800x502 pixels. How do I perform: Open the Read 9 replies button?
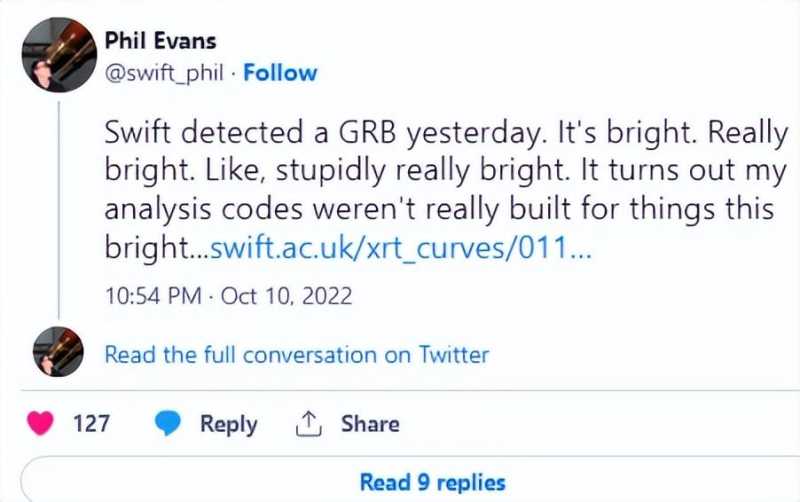click(432, 482)
